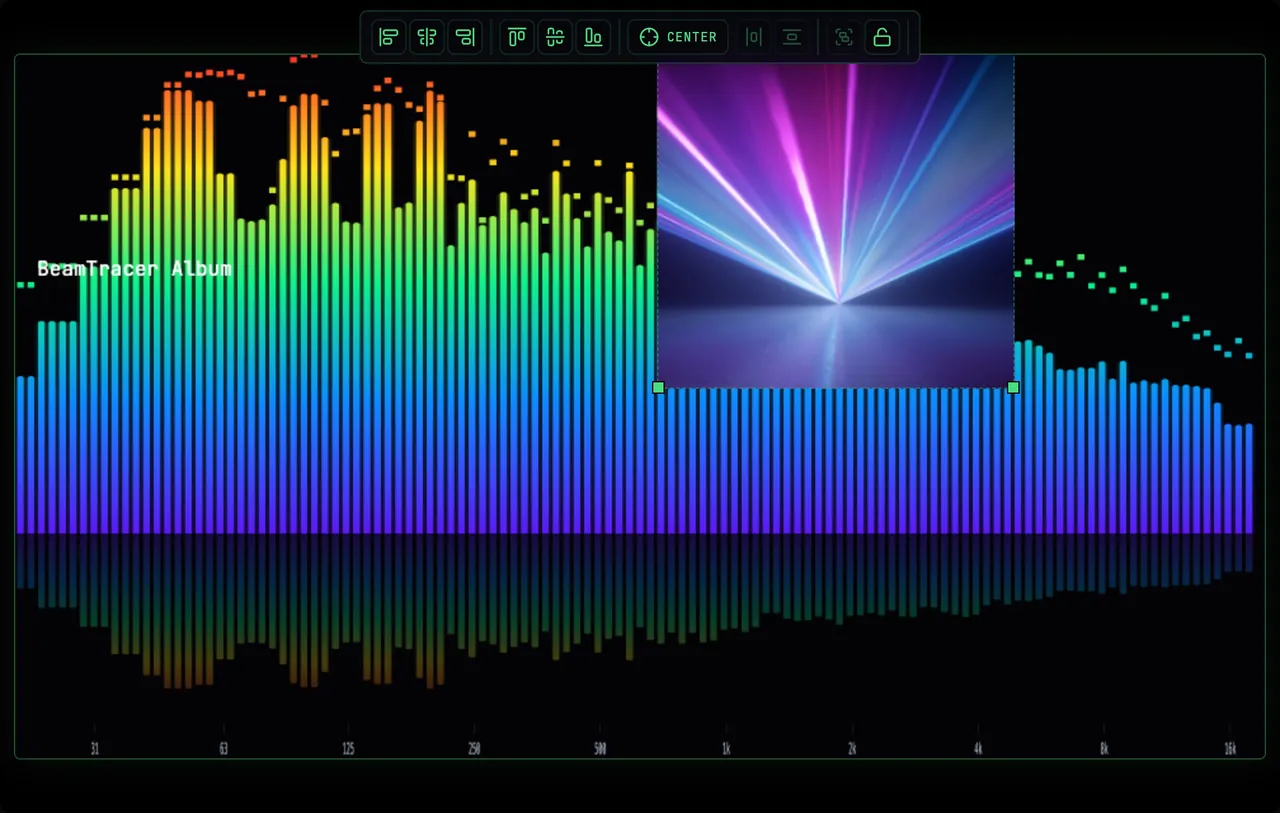This screenshot has height=813, width=1280.
Task: Click the bottom-left resize handle of the image
Action: point(658,387)
